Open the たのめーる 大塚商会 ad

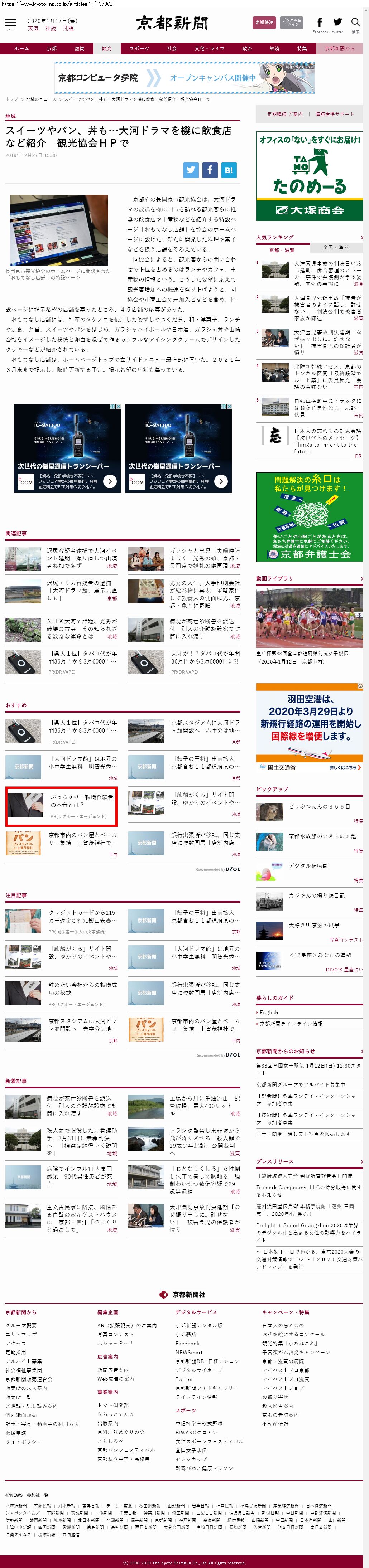point(309,176)
